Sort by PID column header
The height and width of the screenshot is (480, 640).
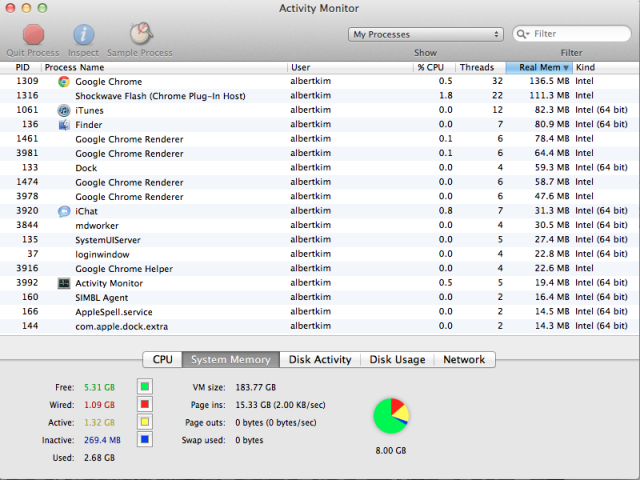click(x=21, y=67)
